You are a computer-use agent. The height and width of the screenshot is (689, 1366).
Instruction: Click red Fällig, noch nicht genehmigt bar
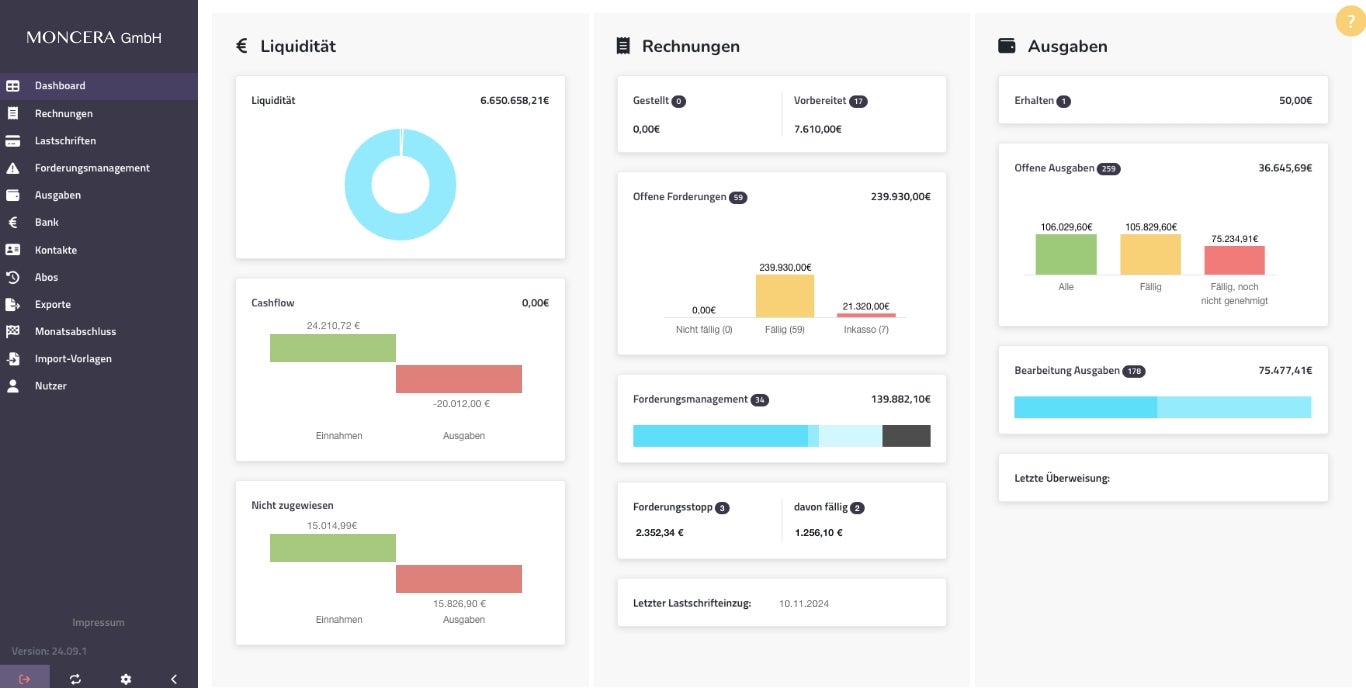click(x=1234, y=260)
